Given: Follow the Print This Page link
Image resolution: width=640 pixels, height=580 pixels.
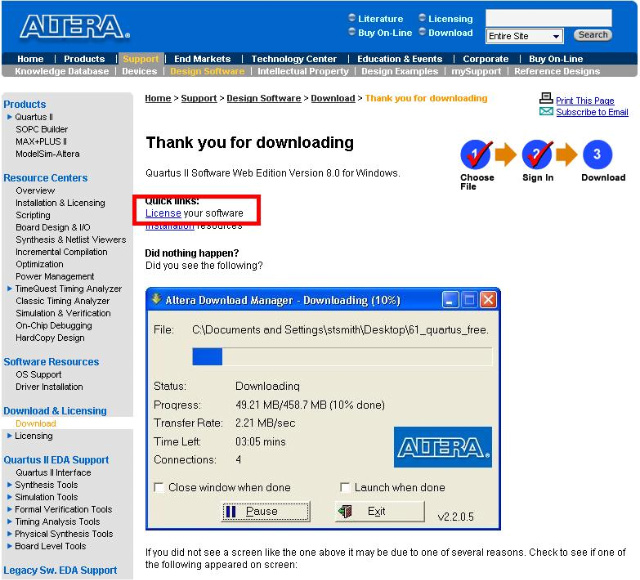Looking at the screenshot, I should [585, 101].
